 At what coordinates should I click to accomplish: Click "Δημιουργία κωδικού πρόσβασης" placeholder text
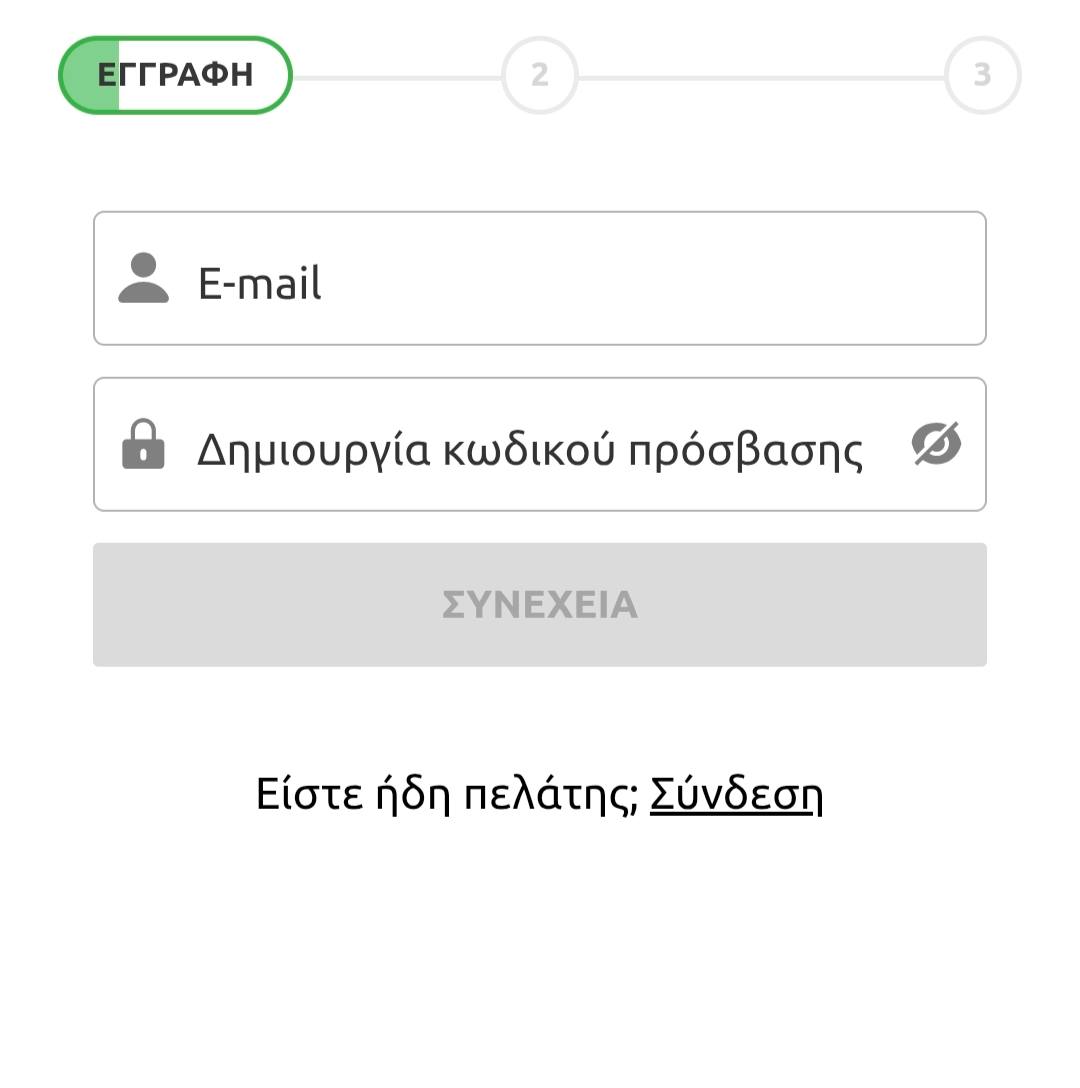click(x=530, y=449)
